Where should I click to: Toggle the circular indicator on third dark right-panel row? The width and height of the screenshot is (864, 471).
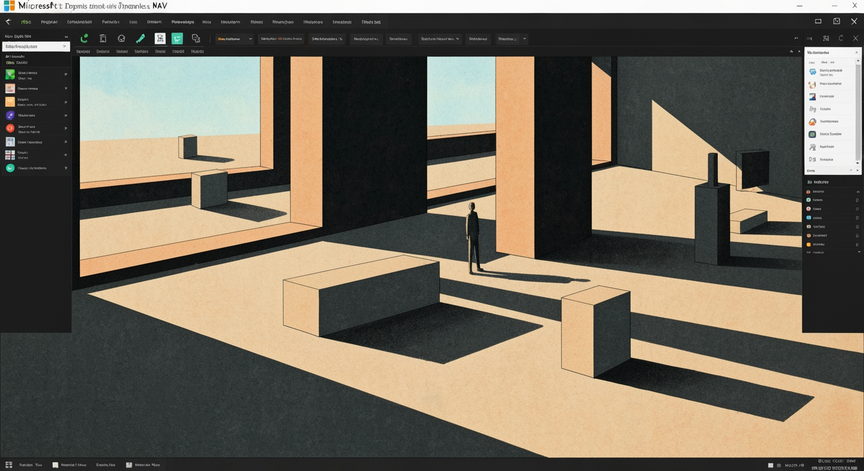click(857, 209)
